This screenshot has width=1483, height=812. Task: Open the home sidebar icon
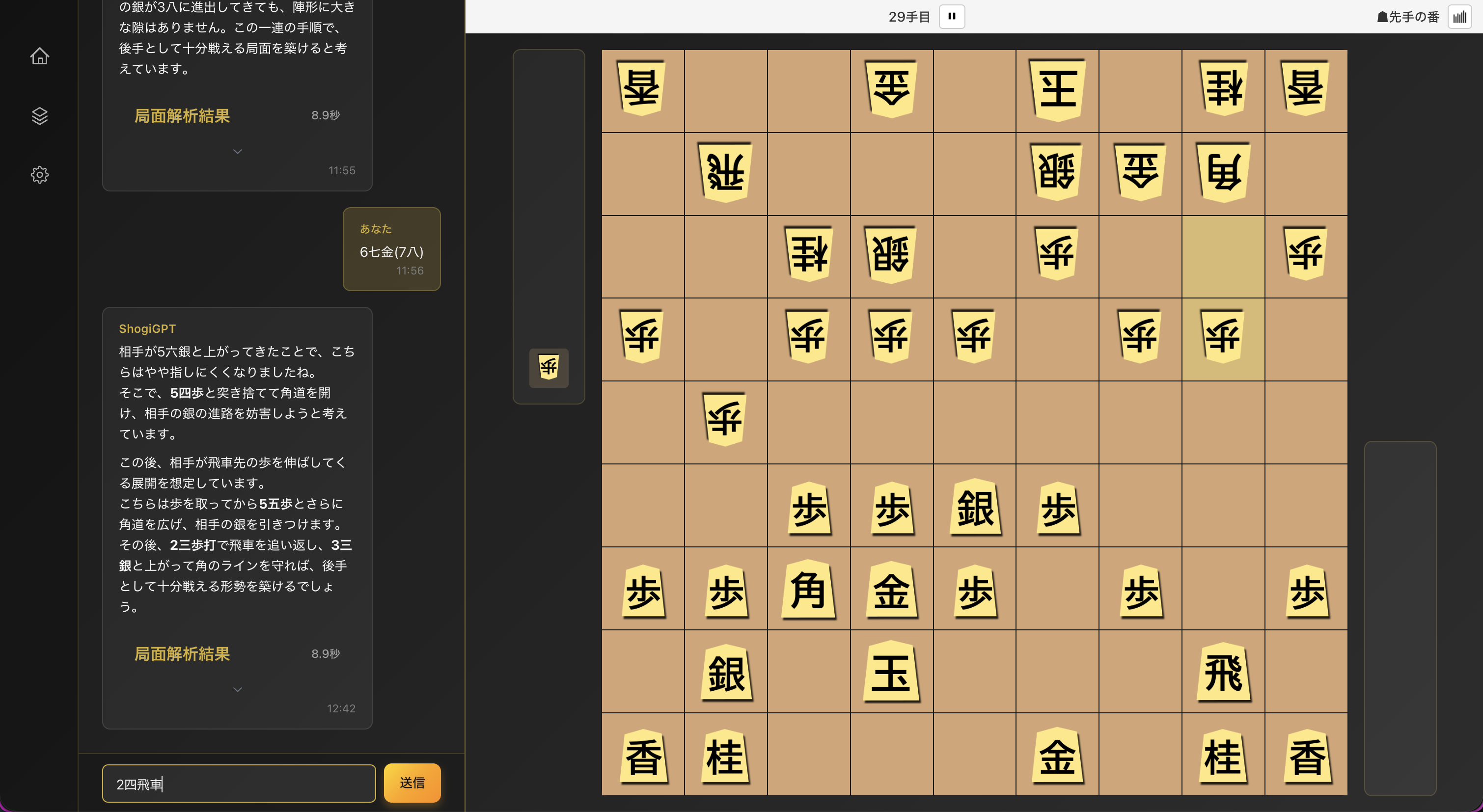pos(40,56)
